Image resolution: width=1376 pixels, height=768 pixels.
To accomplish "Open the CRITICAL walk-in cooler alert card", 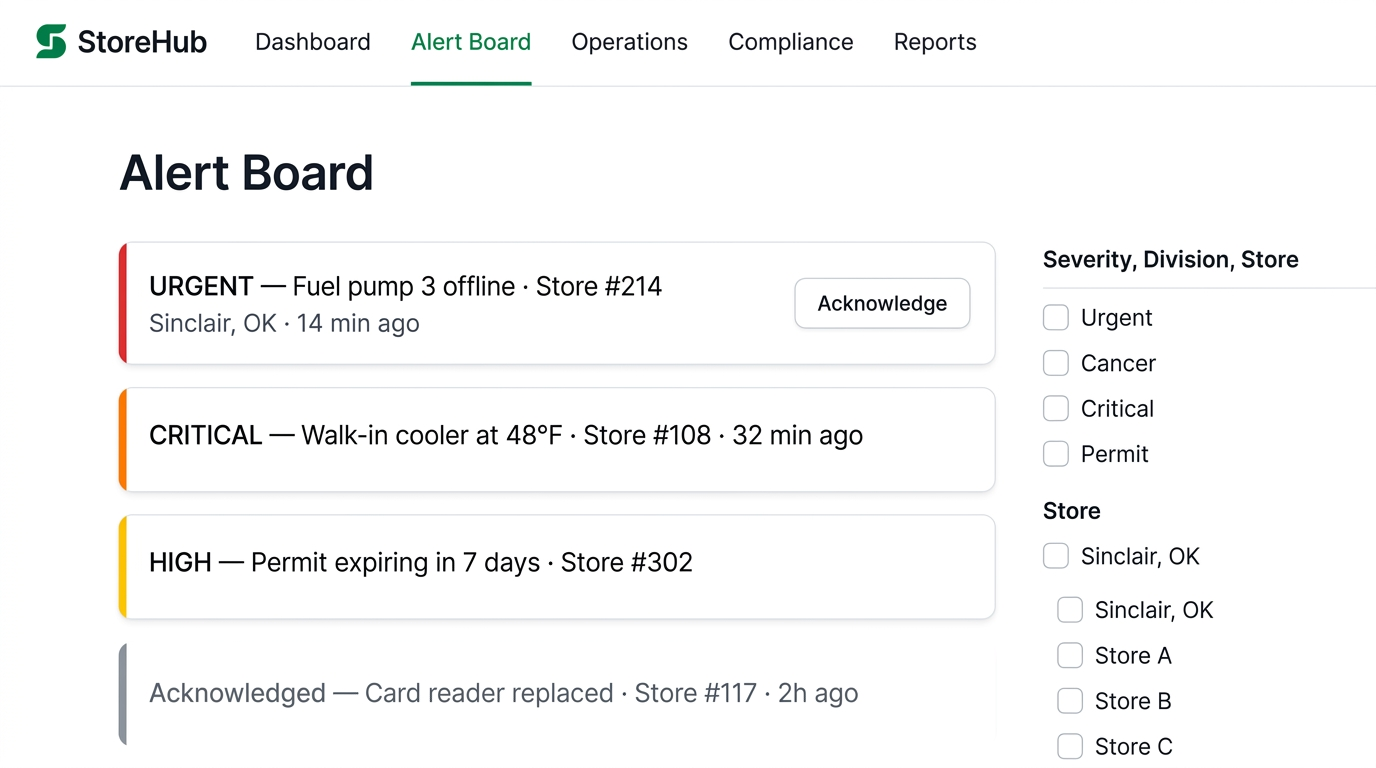I will (556, 440).
